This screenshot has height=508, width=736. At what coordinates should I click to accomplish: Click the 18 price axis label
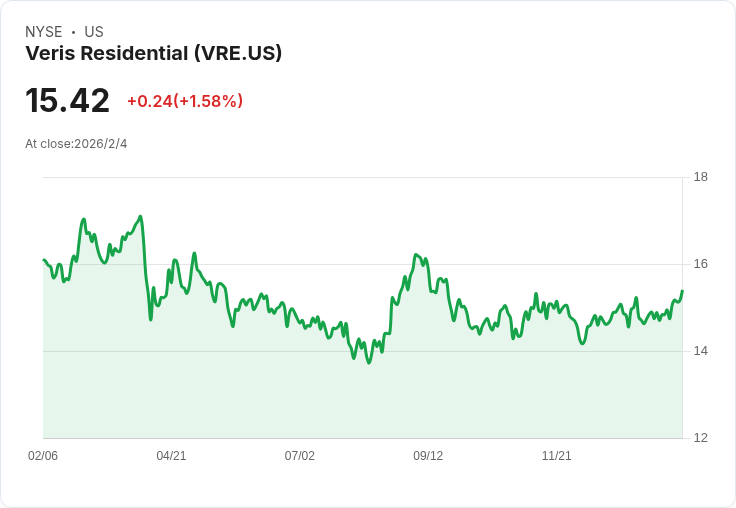tap(701, 177)
